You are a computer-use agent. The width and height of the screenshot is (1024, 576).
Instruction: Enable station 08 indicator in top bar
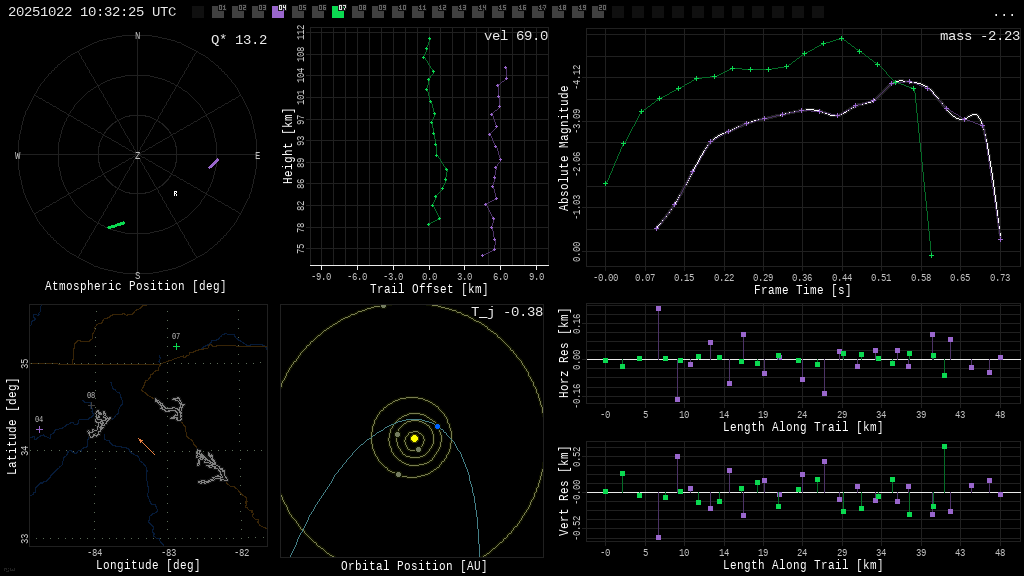358,12
